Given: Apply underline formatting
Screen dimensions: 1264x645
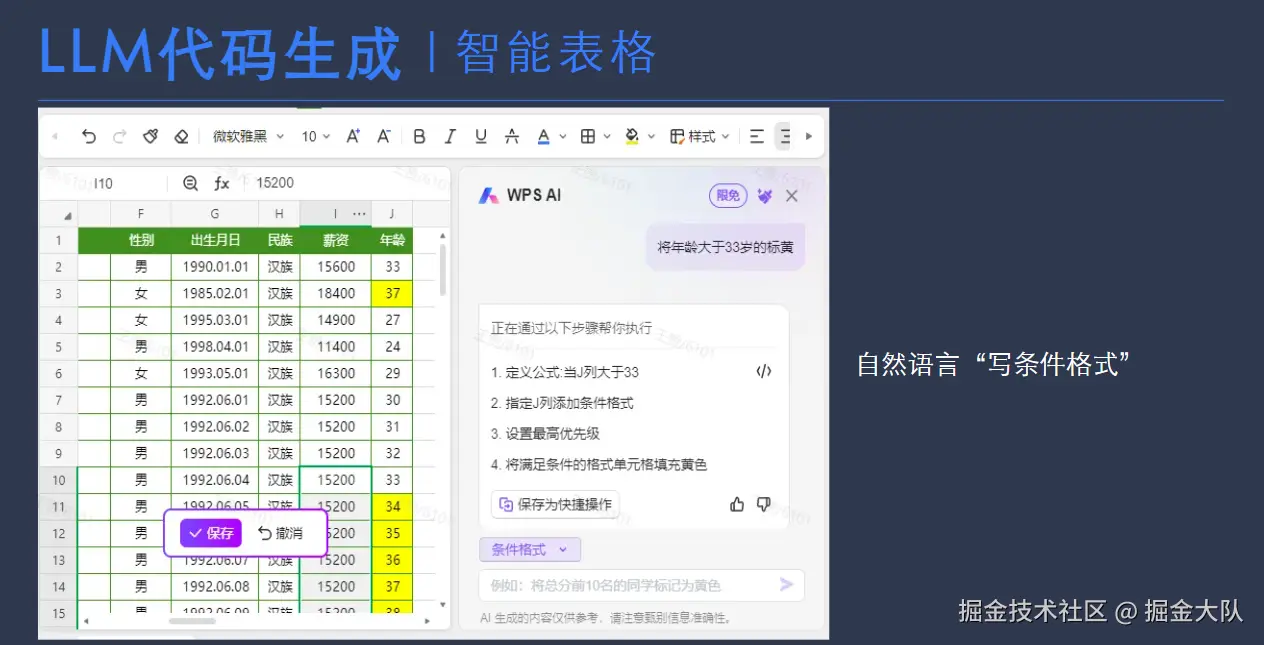Looking at the screenshot, I should (x=480, y=136).
